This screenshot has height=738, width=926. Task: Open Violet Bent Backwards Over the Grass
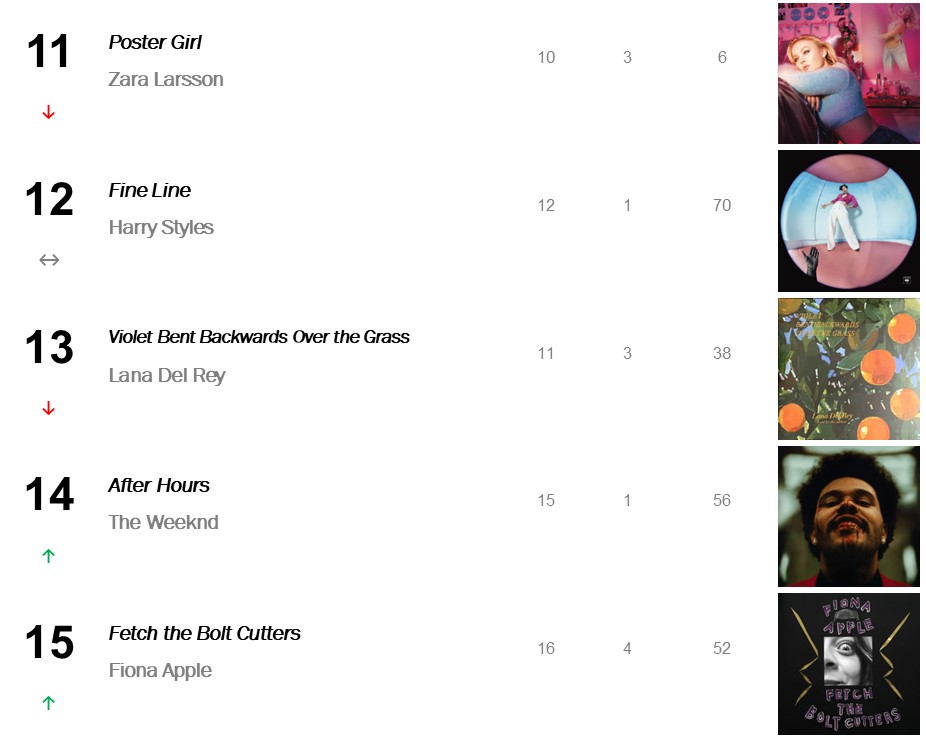[x=259, y=337]
